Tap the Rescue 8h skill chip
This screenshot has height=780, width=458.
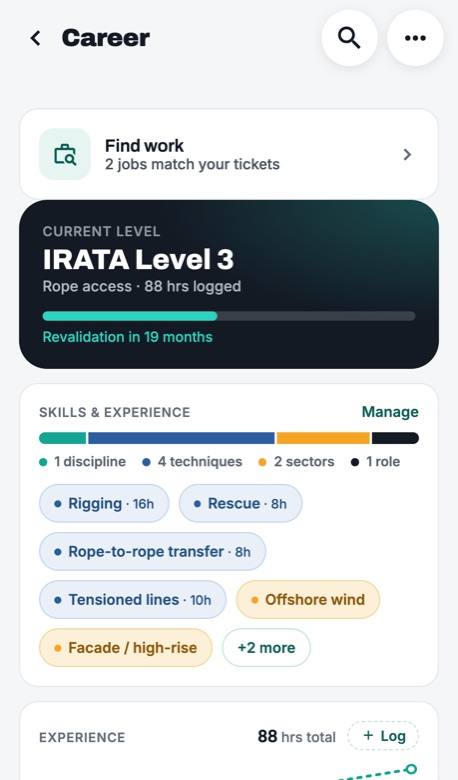pyautogui.click(x=241, y=503)
